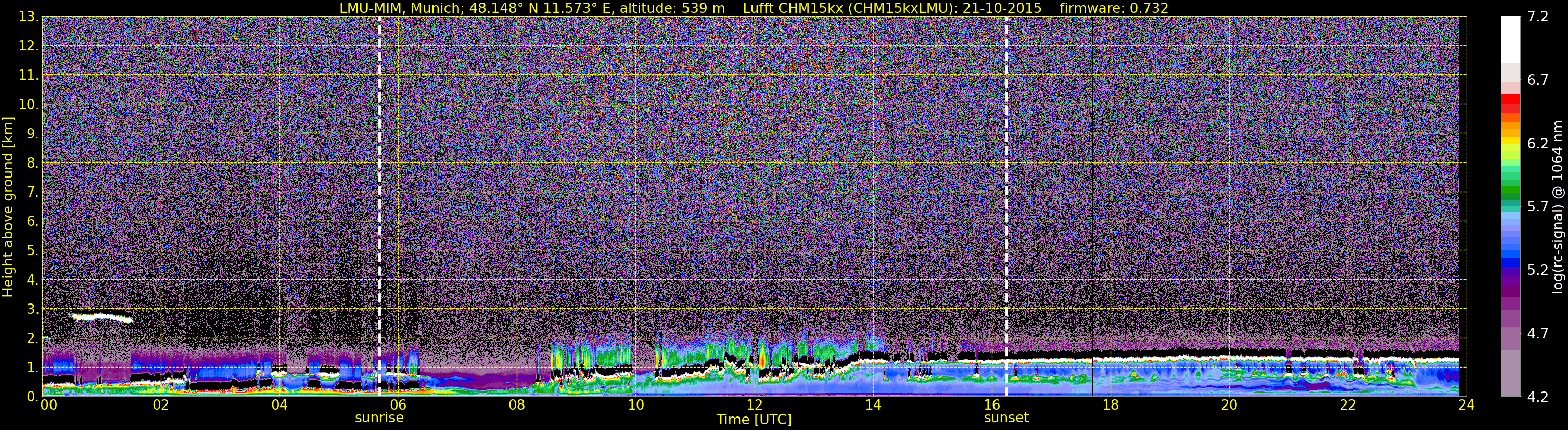Click the height axis tick label 13
The image size is (1568, 430).
pyautogui.click(x=28, y=17)
